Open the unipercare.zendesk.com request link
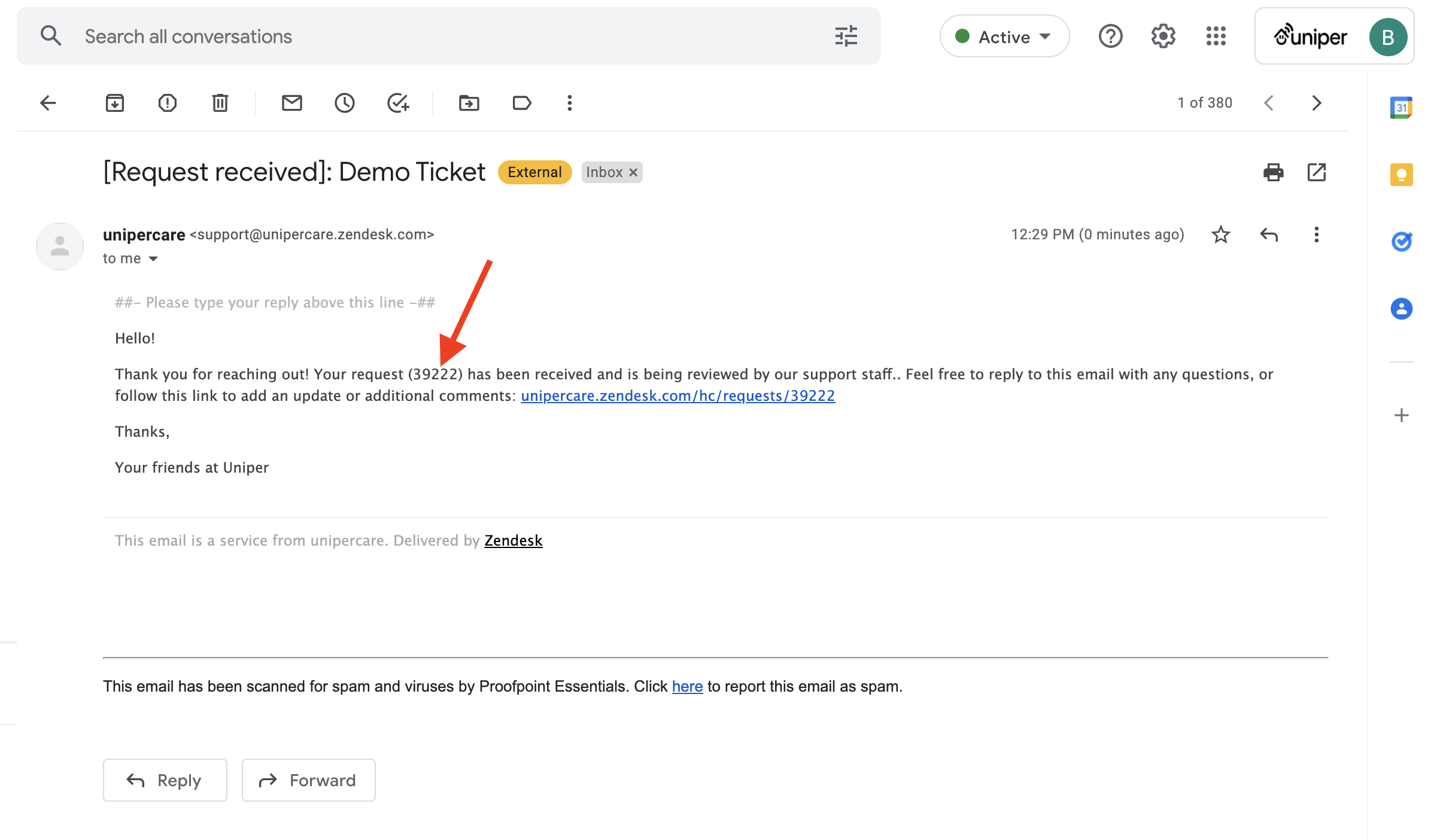This screenshot has width=1434, height=840. pos(677,395)
